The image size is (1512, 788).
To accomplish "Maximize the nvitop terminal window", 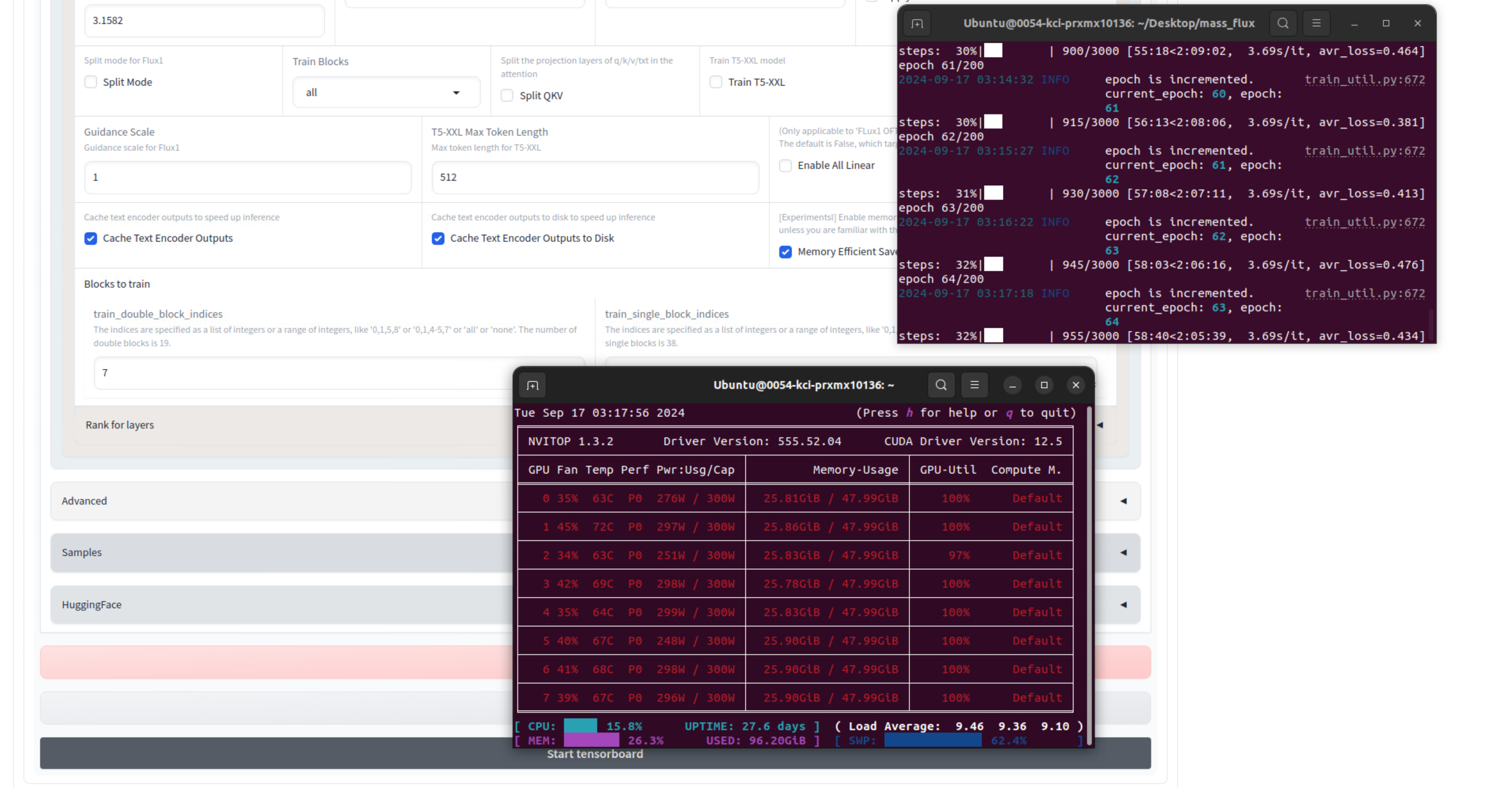I will [1044, 385].
